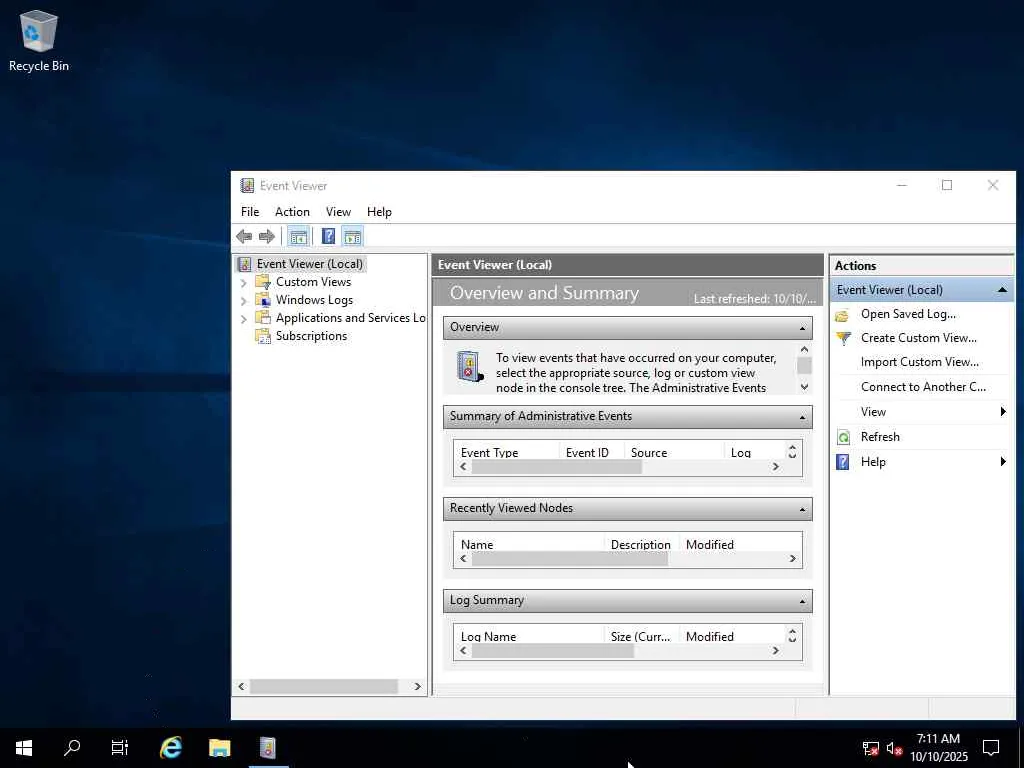Viewport: 1024px width, 768px height.
Task: Collapse Summary of Administrative Events section
Action: pyautogui.click(x=803, y=417)
